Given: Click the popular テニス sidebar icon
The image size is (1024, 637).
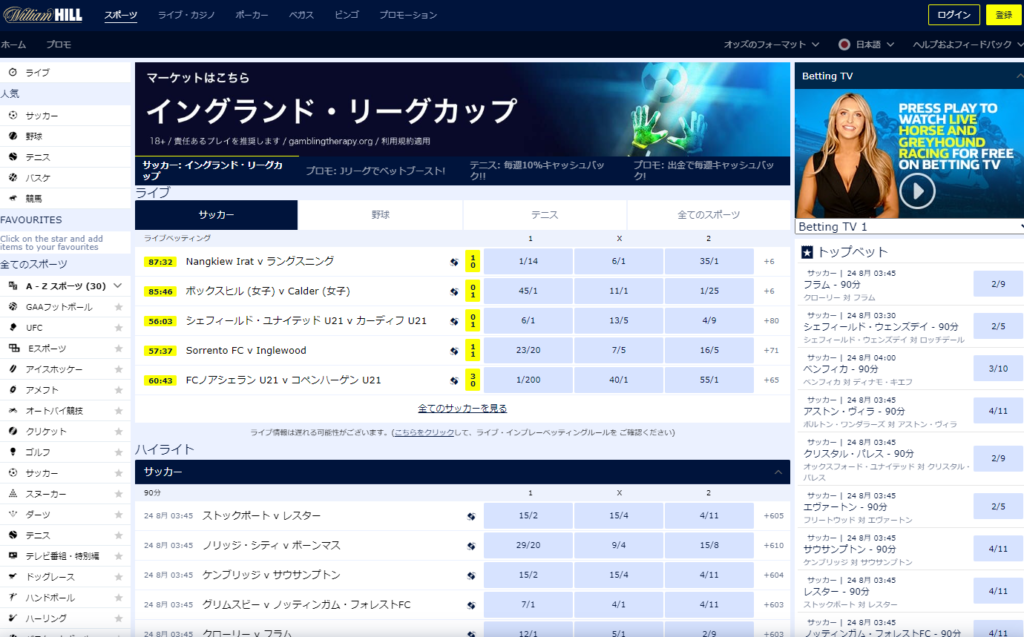Looking at the screenshot, I should point(12,157).
